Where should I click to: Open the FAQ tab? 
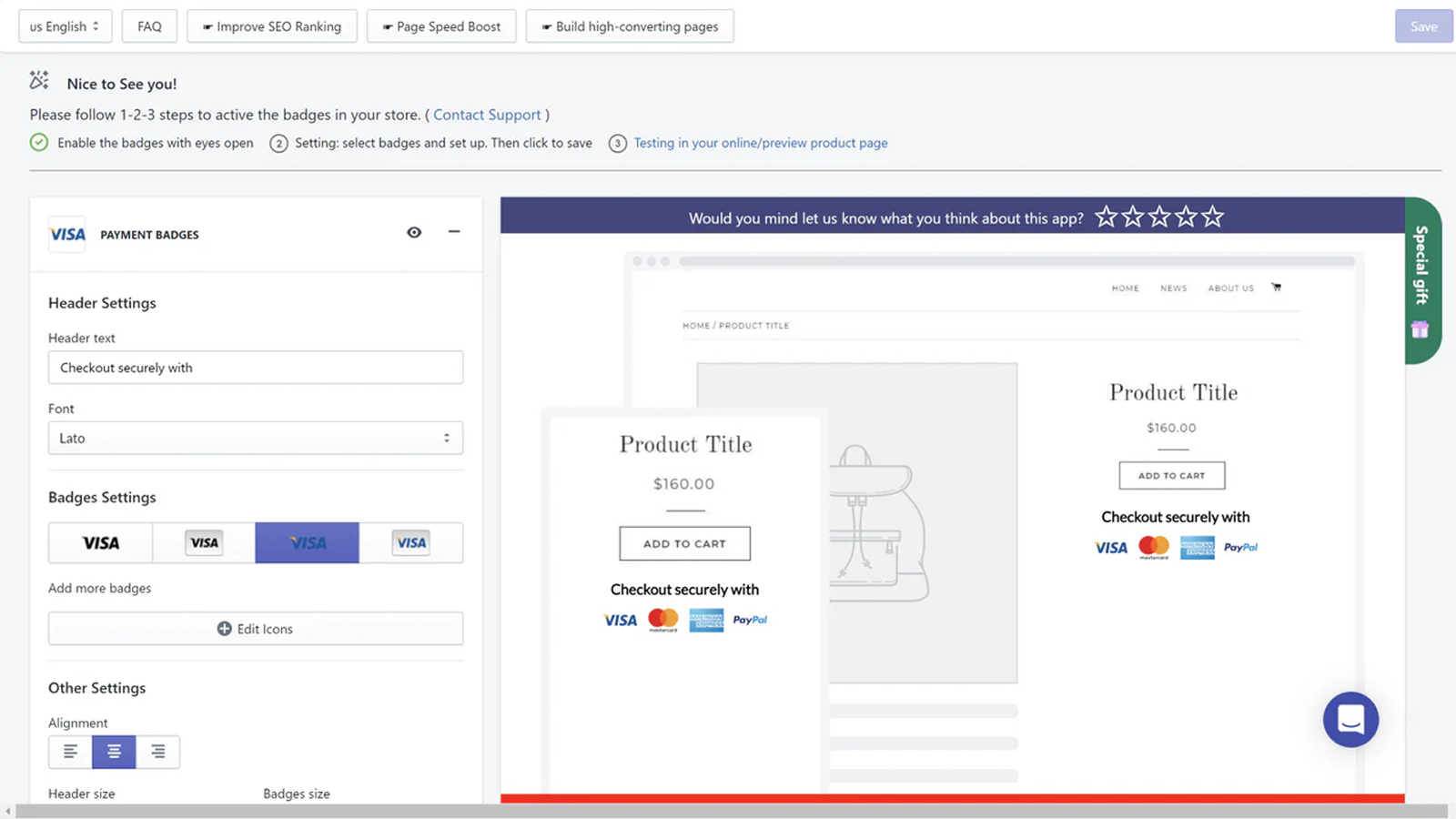(x=149, y=26)
